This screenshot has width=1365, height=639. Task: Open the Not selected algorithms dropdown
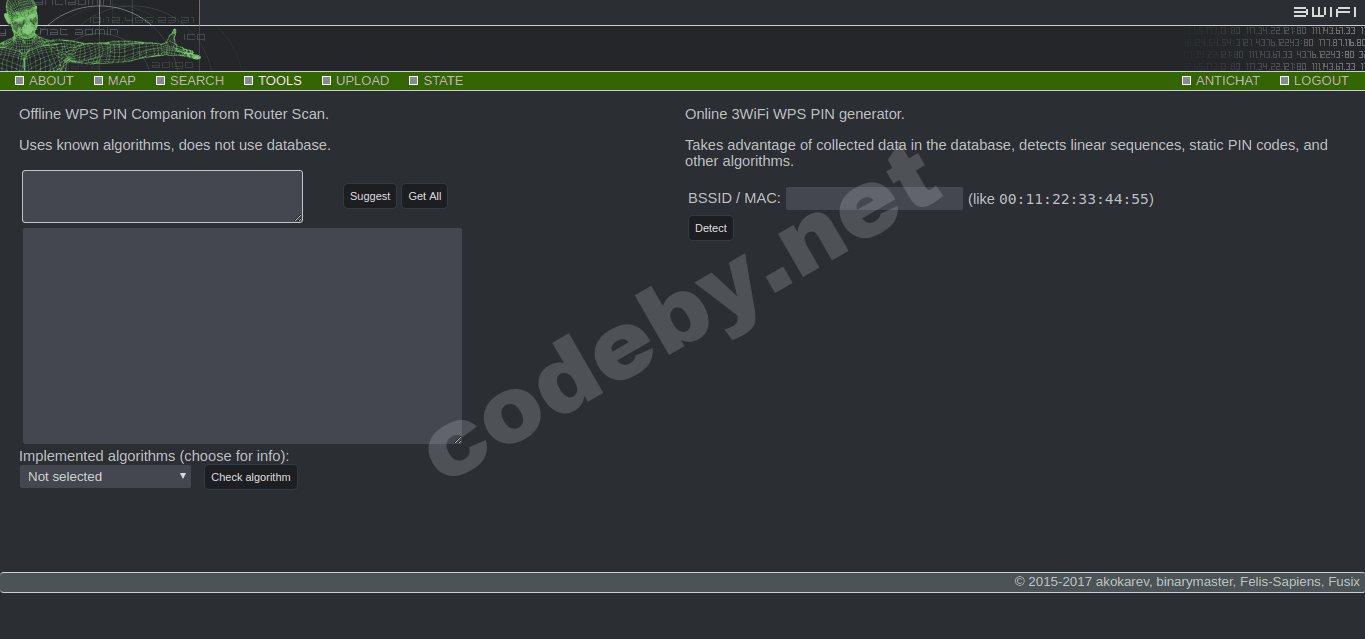click(105, 477)
